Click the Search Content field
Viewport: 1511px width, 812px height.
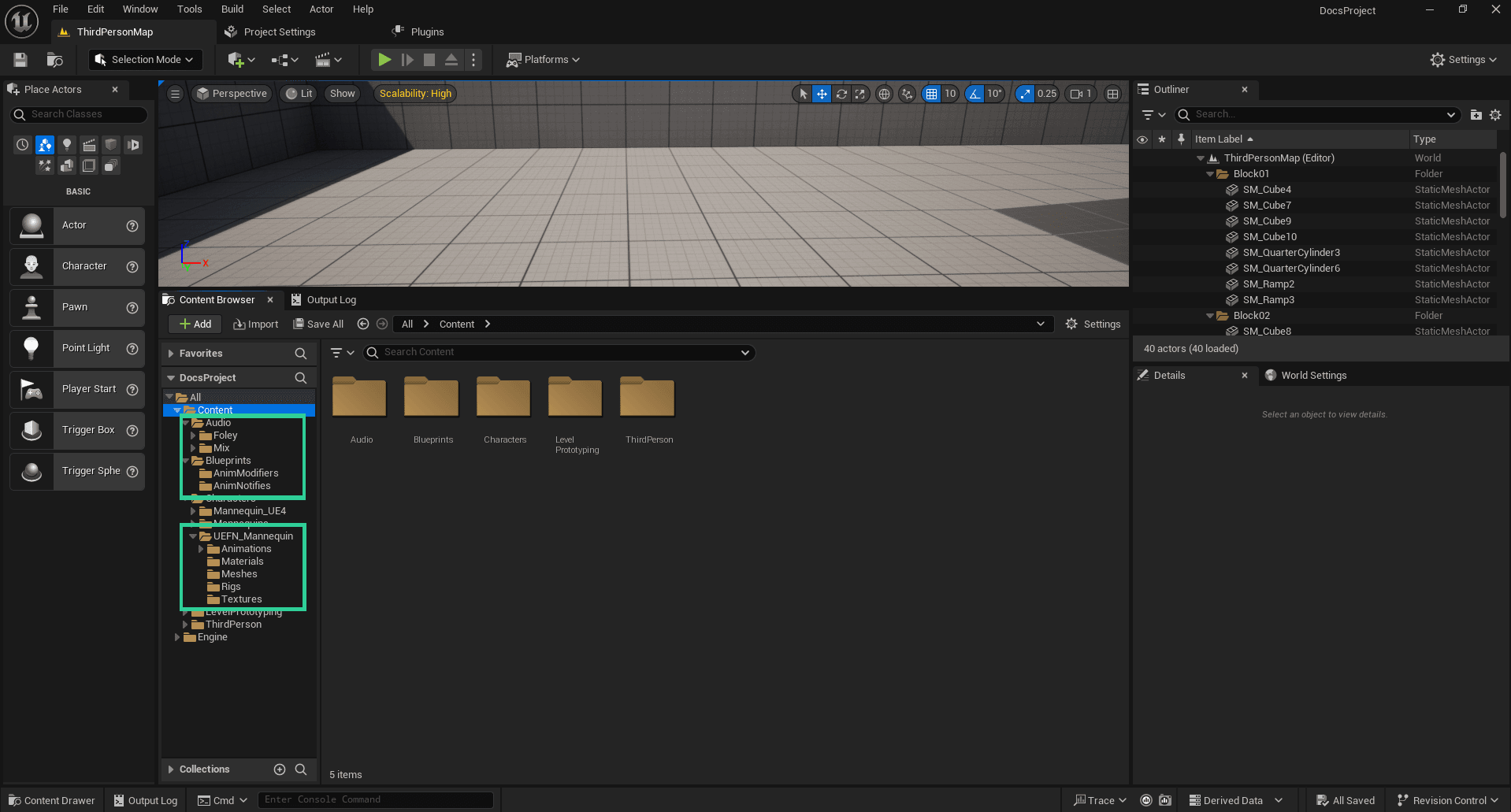(x=559, y=353)
